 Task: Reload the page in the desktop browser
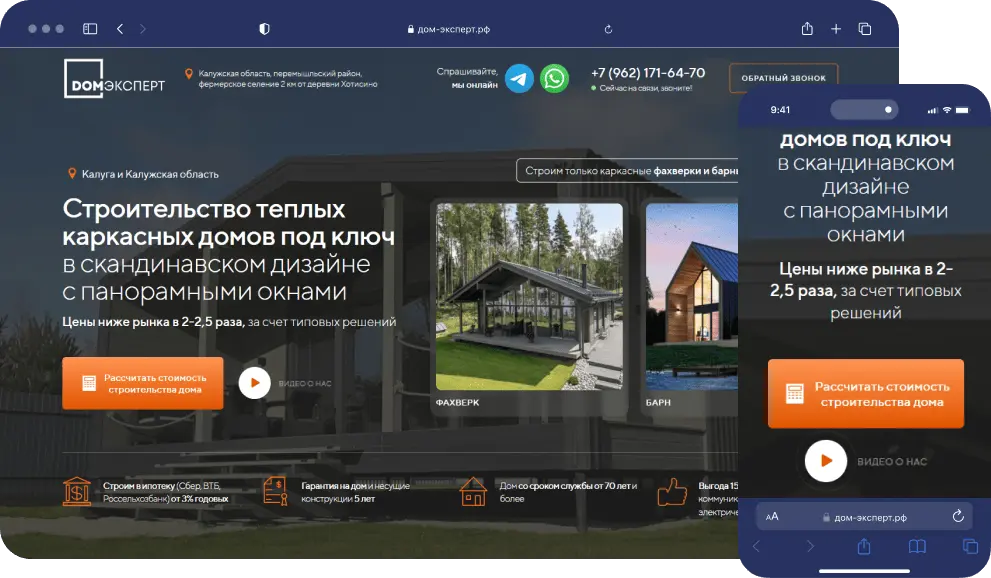point(608,29)
